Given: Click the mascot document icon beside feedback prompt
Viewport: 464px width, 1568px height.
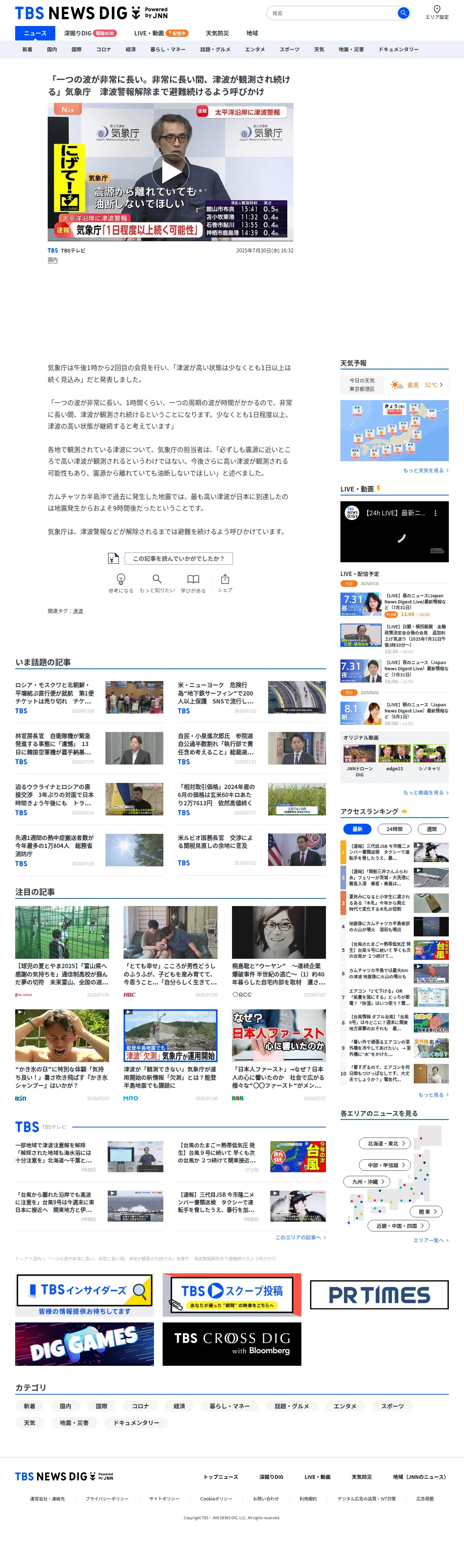Looking at the screenshot, I should 113,558.
